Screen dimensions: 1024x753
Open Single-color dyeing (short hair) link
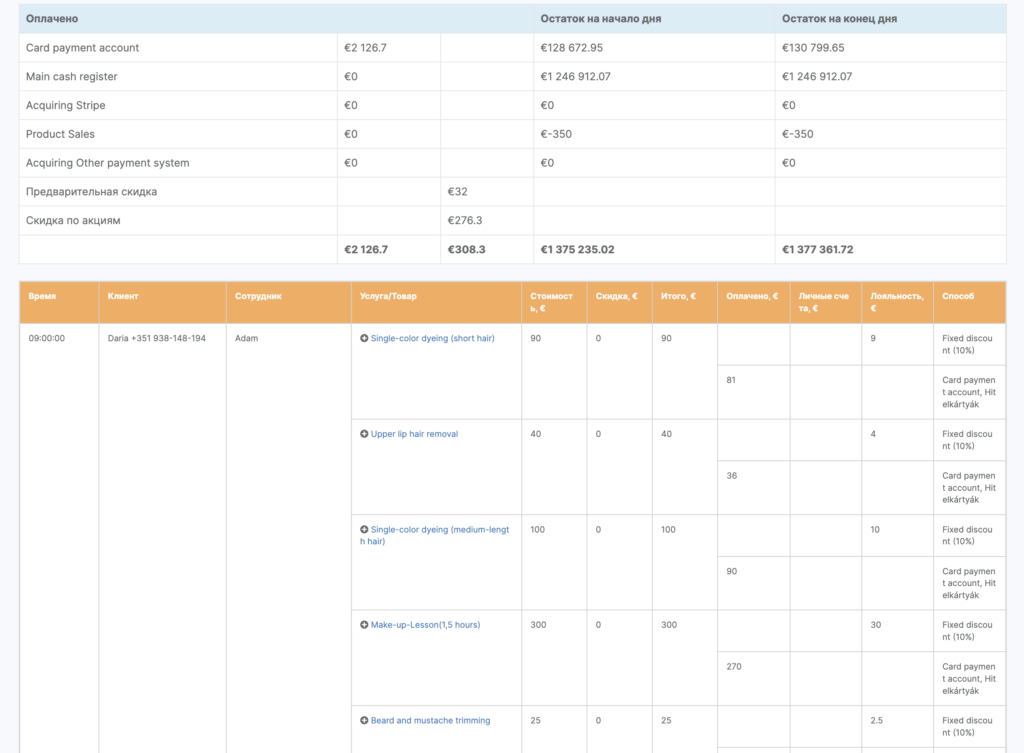(432, 338)
